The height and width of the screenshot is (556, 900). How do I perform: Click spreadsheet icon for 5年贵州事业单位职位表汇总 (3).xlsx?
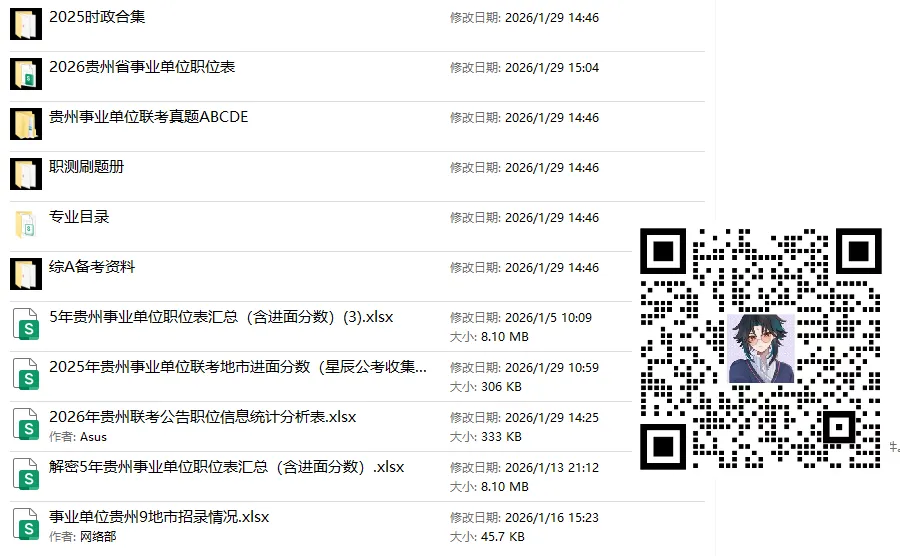tap(26, 324)
